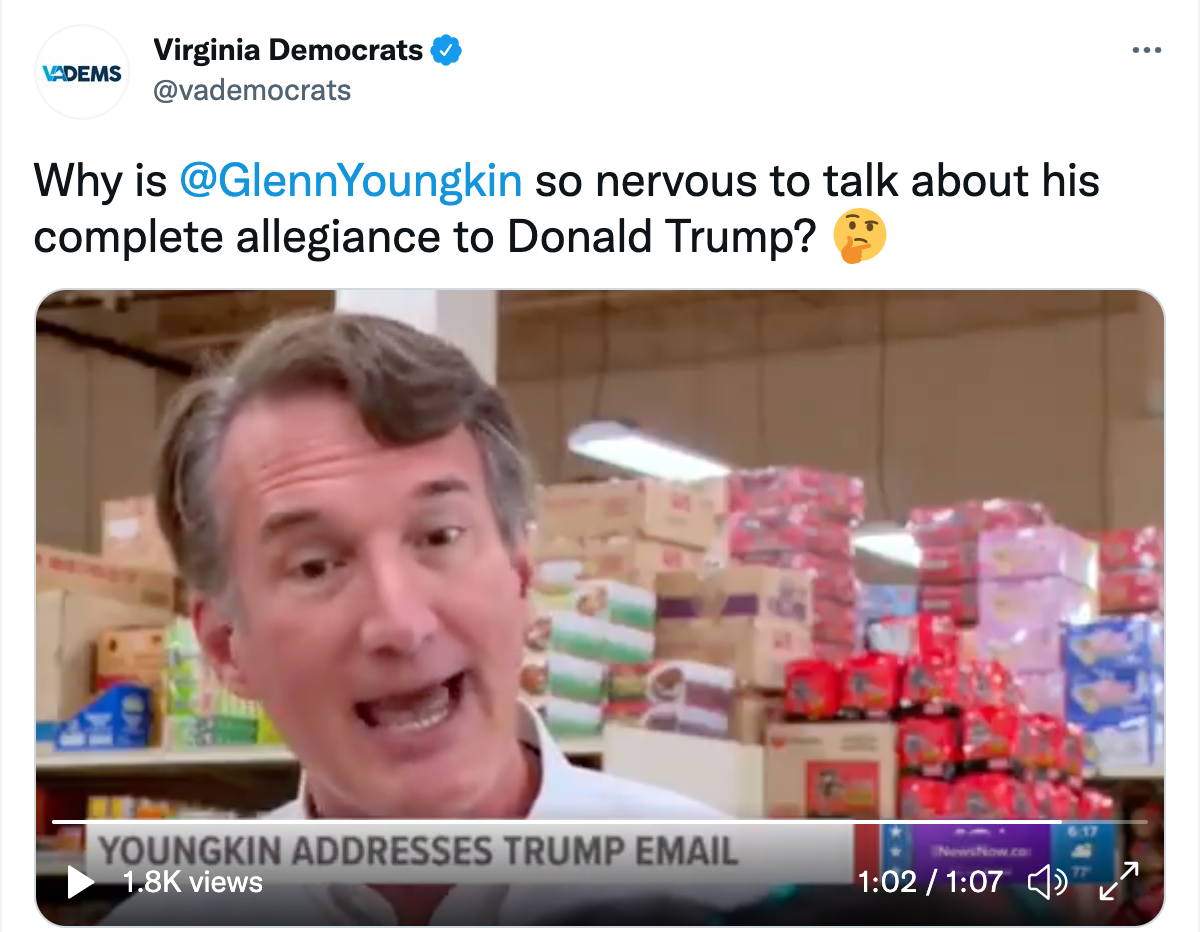Click the thinking face emoji
This screenshot has height=932, width=1202.
860,238
